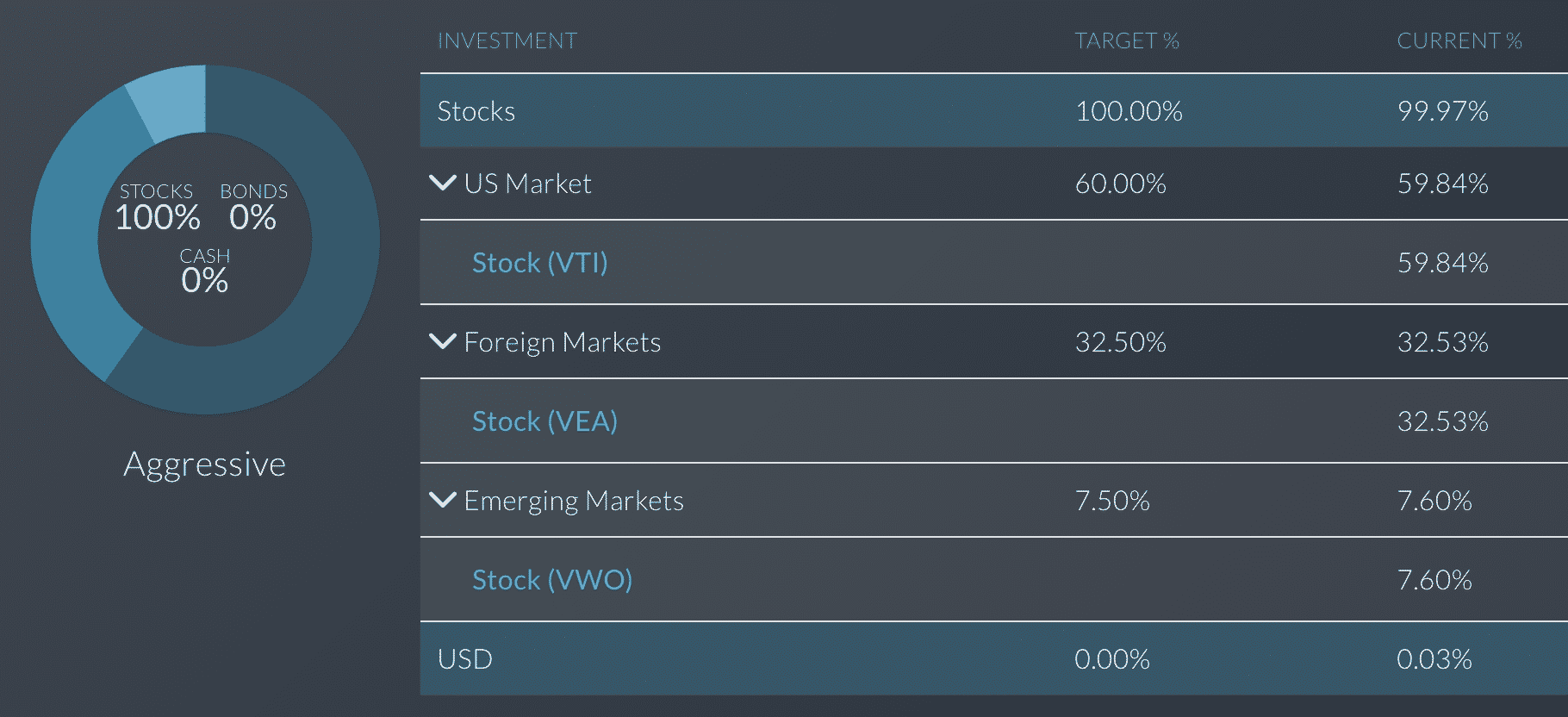Click the BONDS 0% label in chart
The width and height of the screenshot is (1568, 717).
(253, 207)
